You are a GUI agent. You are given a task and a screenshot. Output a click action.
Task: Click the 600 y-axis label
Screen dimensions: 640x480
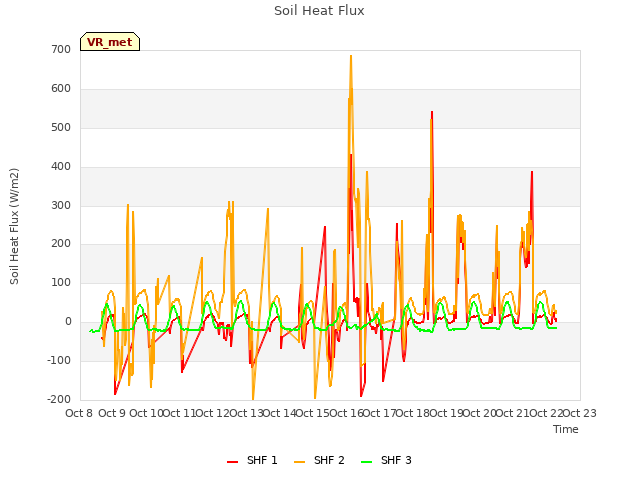61,89
